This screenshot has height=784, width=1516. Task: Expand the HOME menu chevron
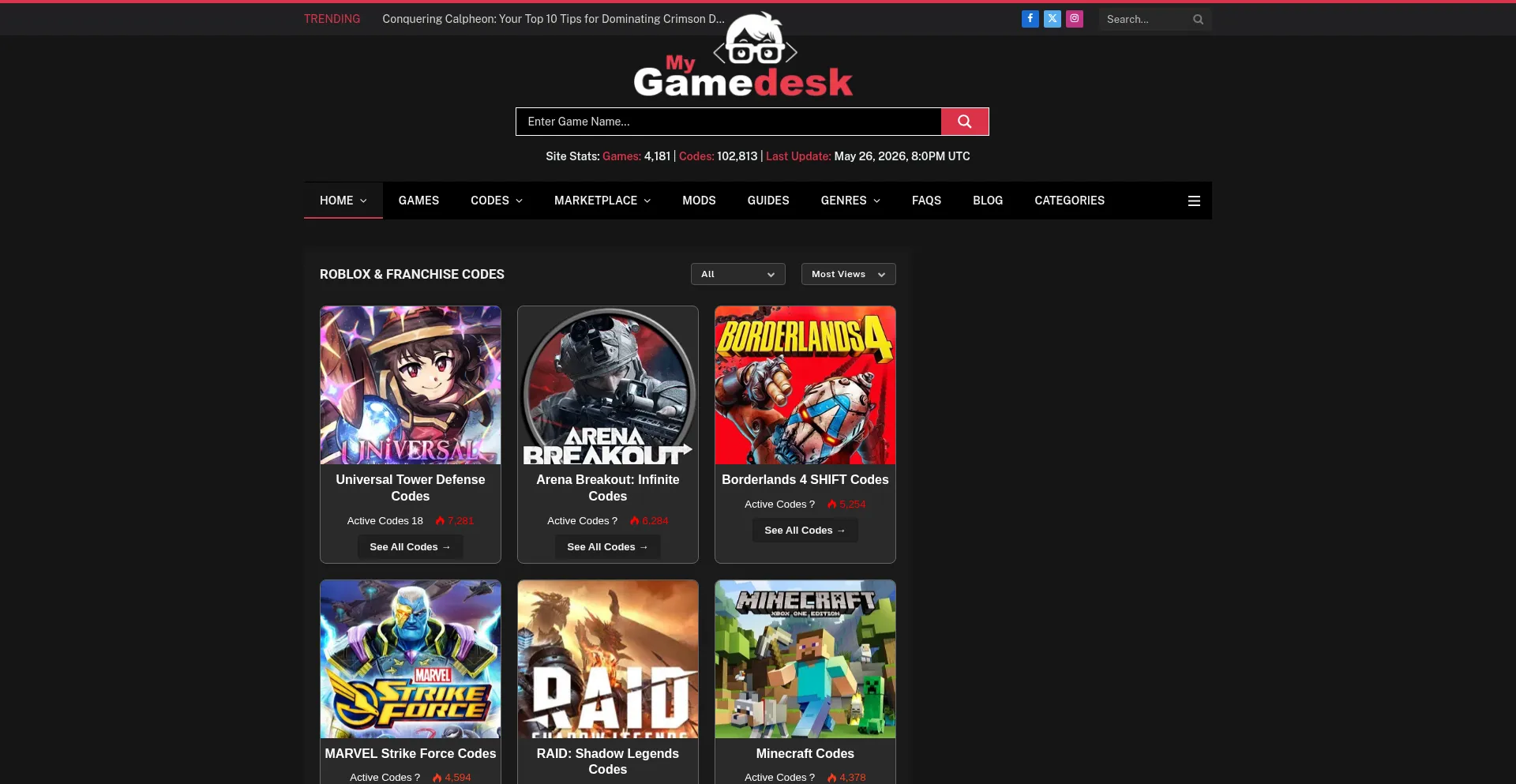pyautogui.click(x=363, y=201)
